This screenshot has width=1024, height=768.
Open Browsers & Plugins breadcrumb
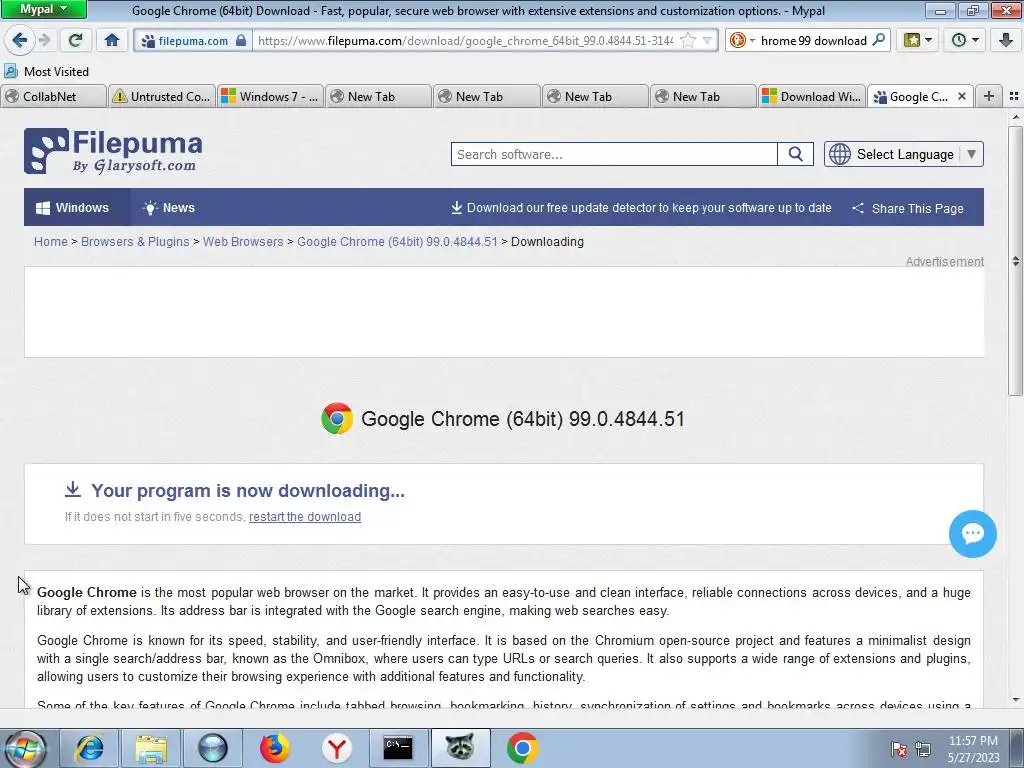135,242
